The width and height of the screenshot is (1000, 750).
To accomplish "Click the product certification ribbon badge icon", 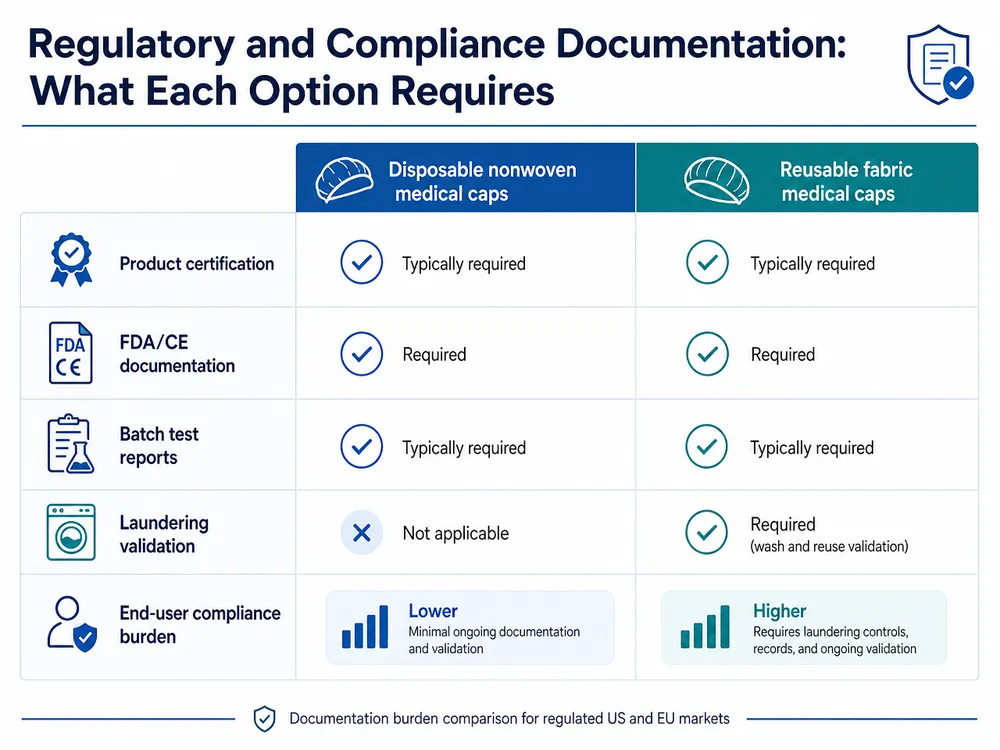I will [x=71, y=260].
